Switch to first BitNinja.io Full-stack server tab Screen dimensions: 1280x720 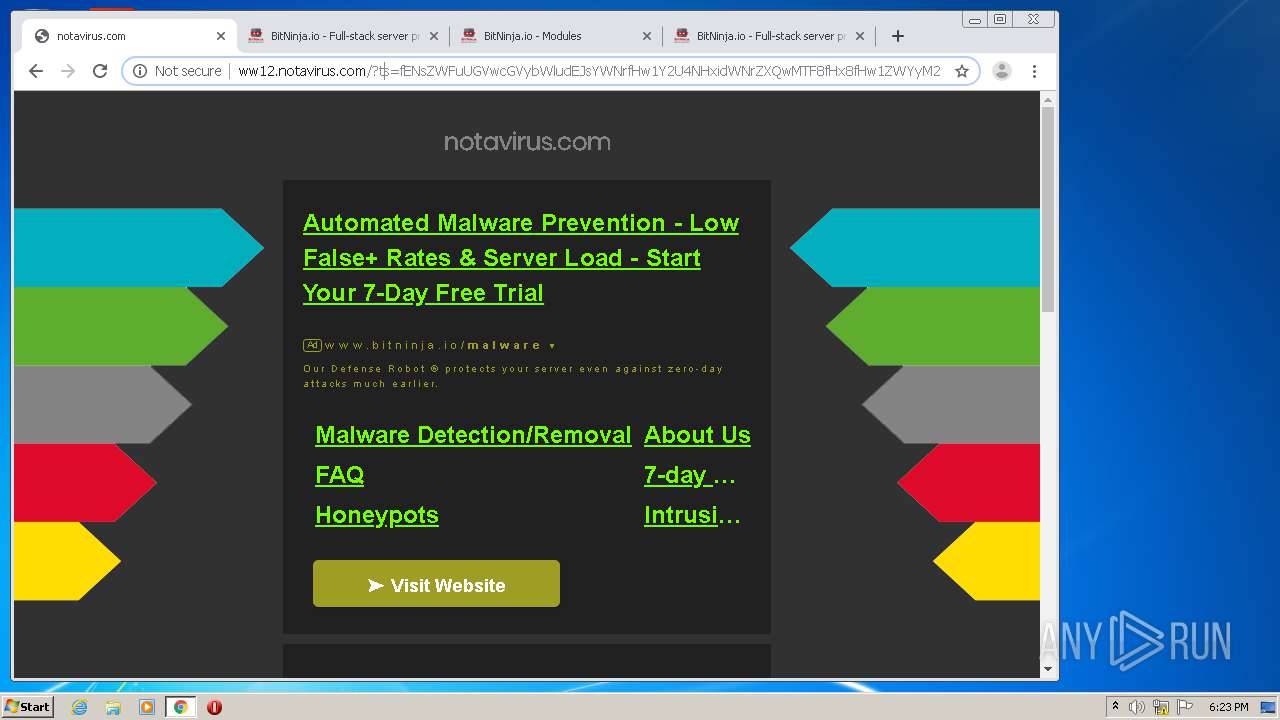pos(343,36)
